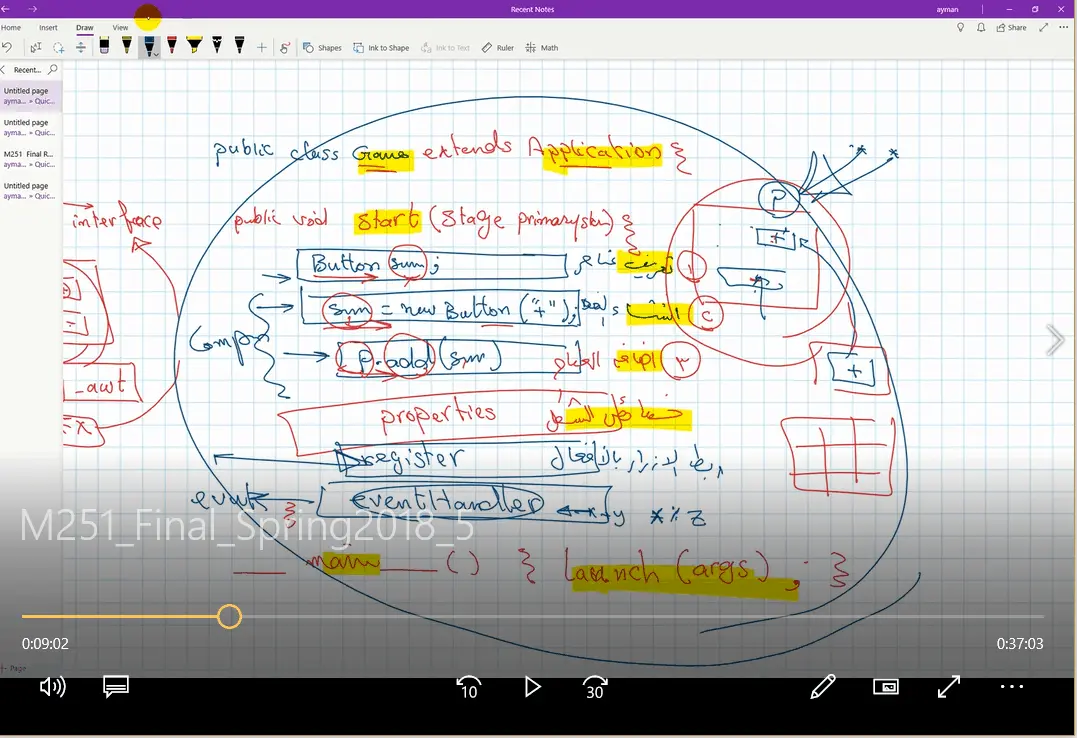Select the yellow highlighter

click(194, 46)
